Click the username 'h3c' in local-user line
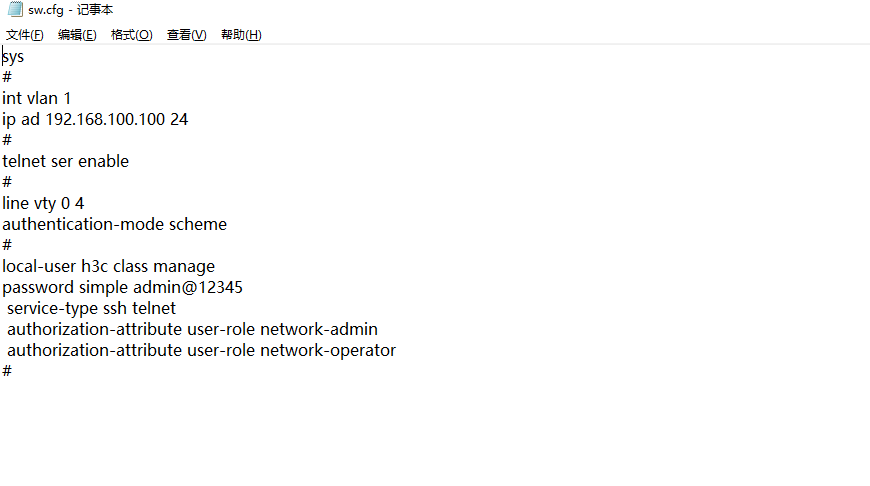The image size is (870, 486). click(95, 266)
